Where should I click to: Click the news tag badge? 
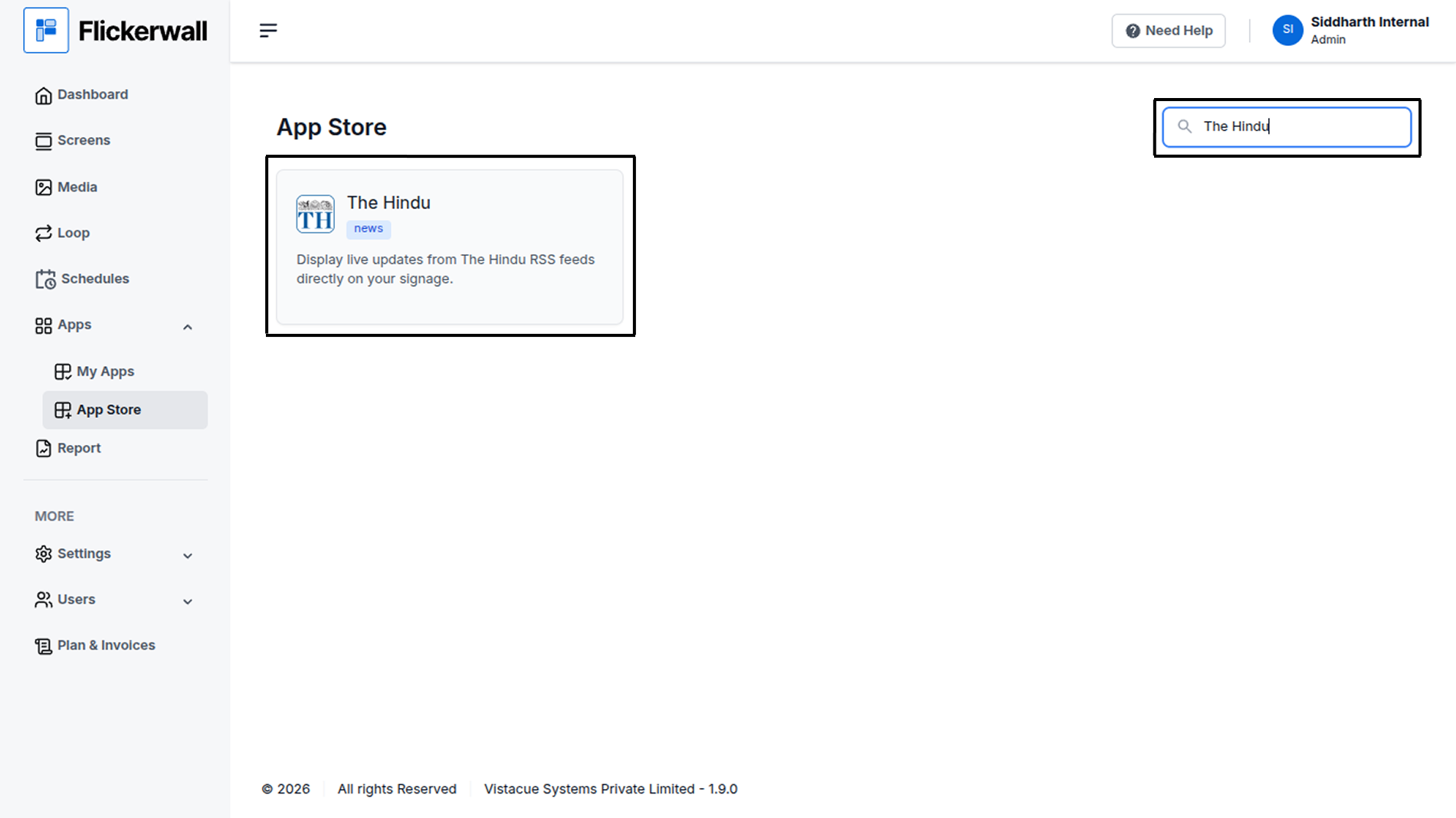click(x=369, y=229)
